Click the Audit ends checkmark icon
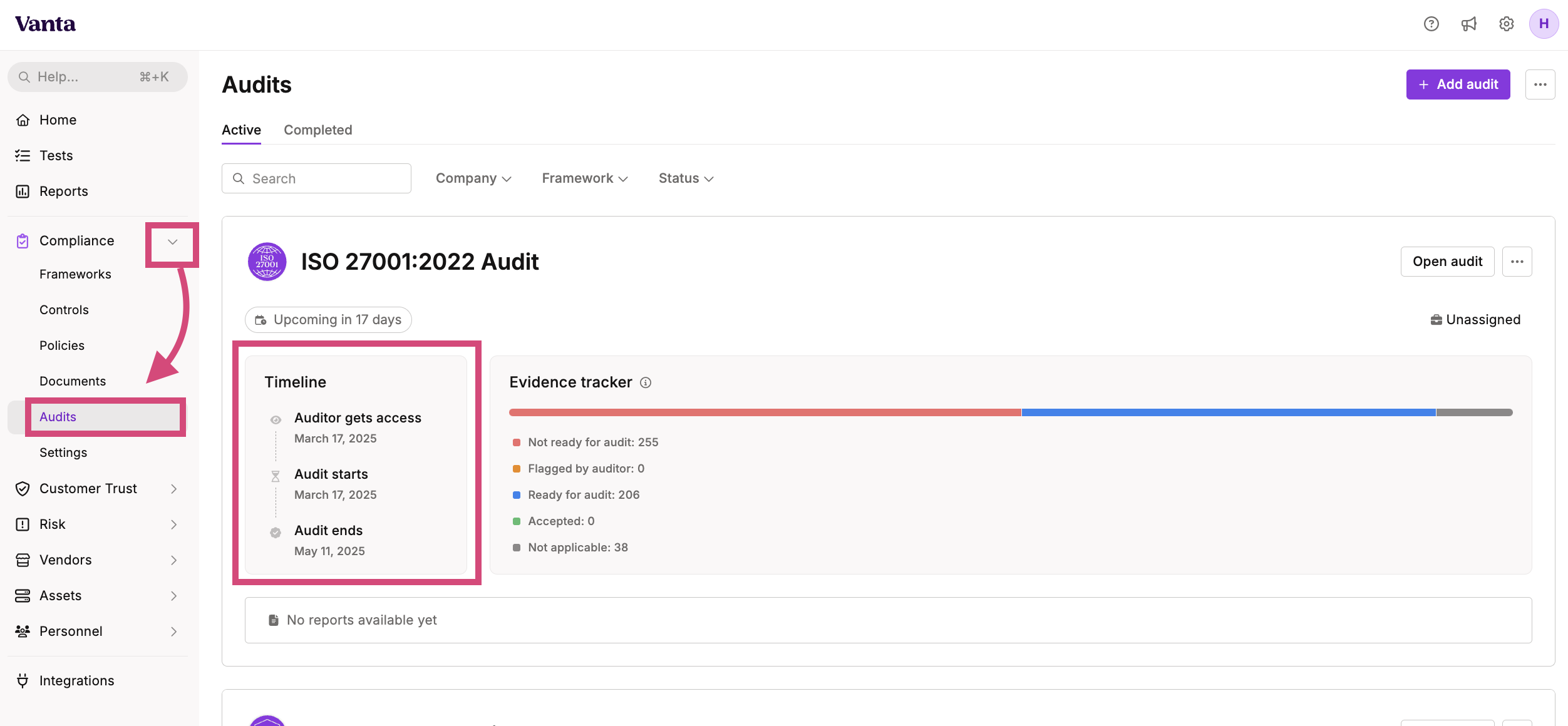Image resolution: width=1568 pixels, height=726 pixels. [x=276, y=533]
